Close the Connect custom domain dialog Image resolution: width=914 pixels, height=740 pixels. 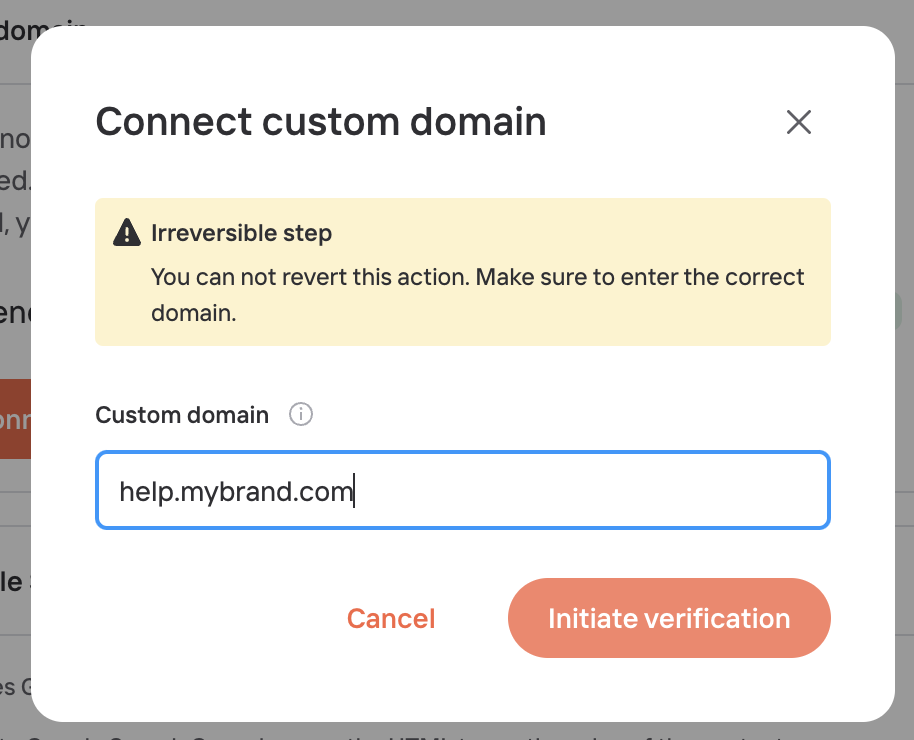[x=799, y=122]
